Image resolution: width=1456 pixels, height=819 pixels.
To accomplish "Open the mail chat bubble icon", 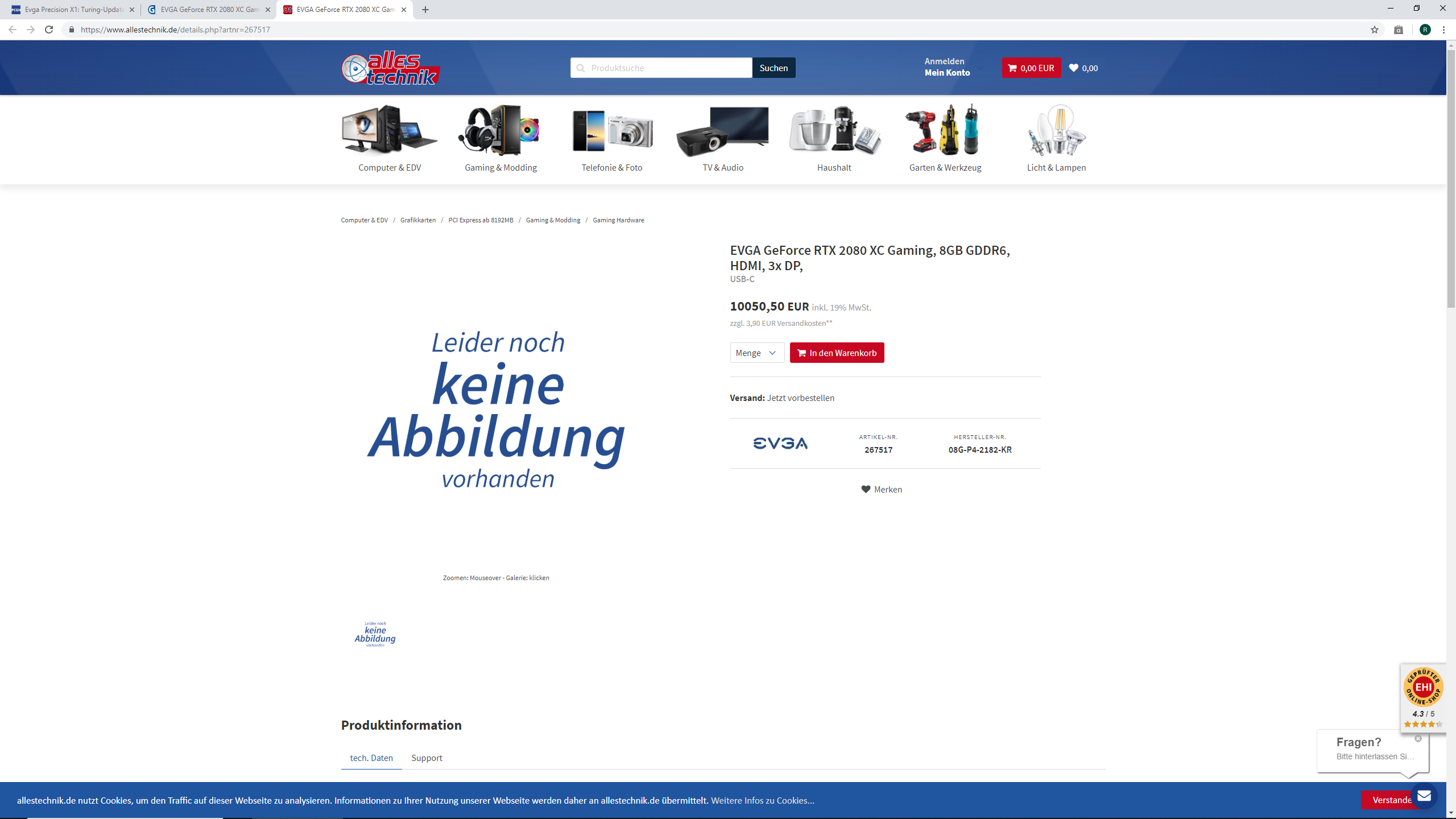I will point(1424,796).
